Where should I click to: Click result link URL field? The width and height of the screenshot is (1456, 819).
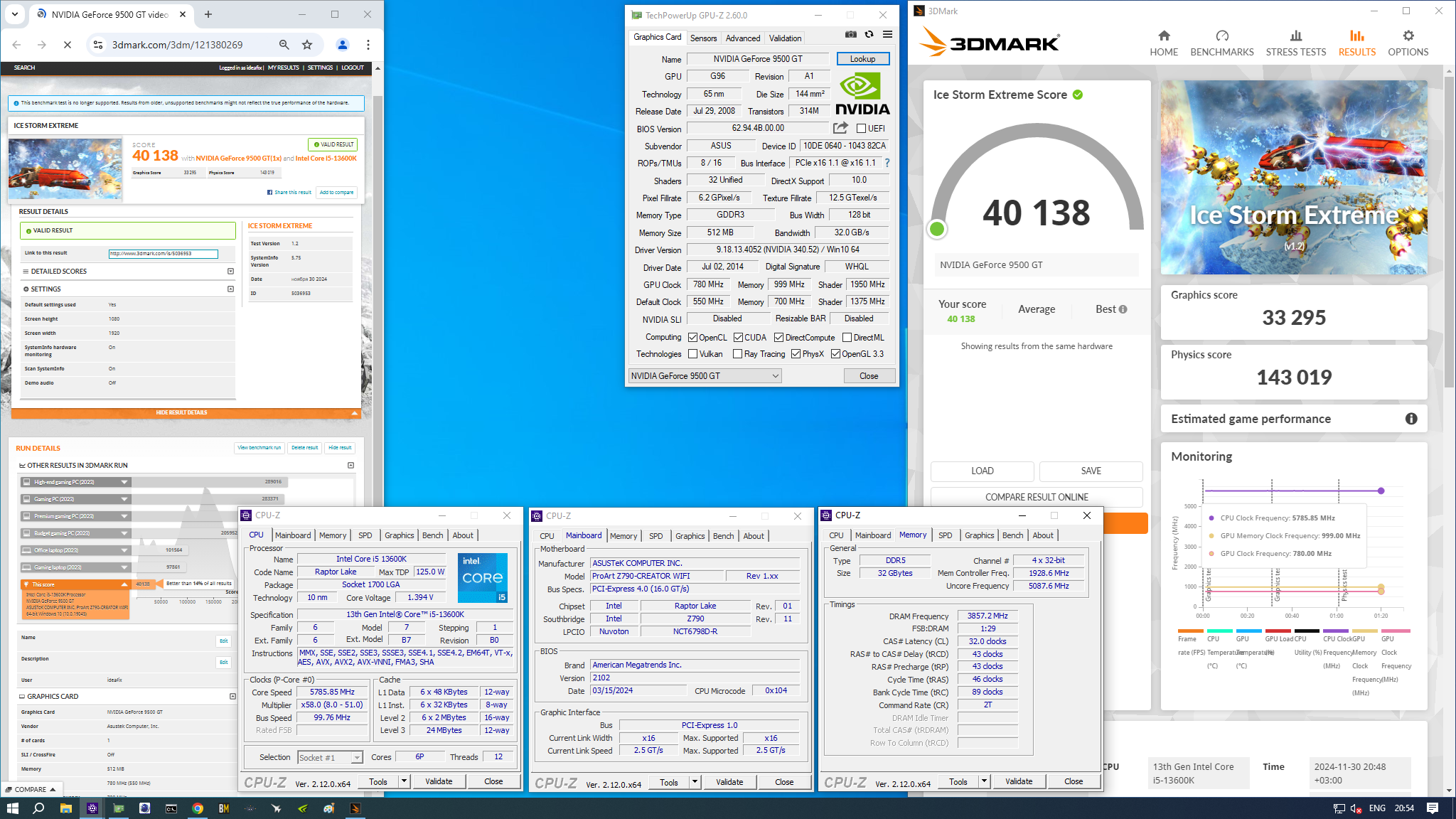pyautogui.click(x=163, y=253)
